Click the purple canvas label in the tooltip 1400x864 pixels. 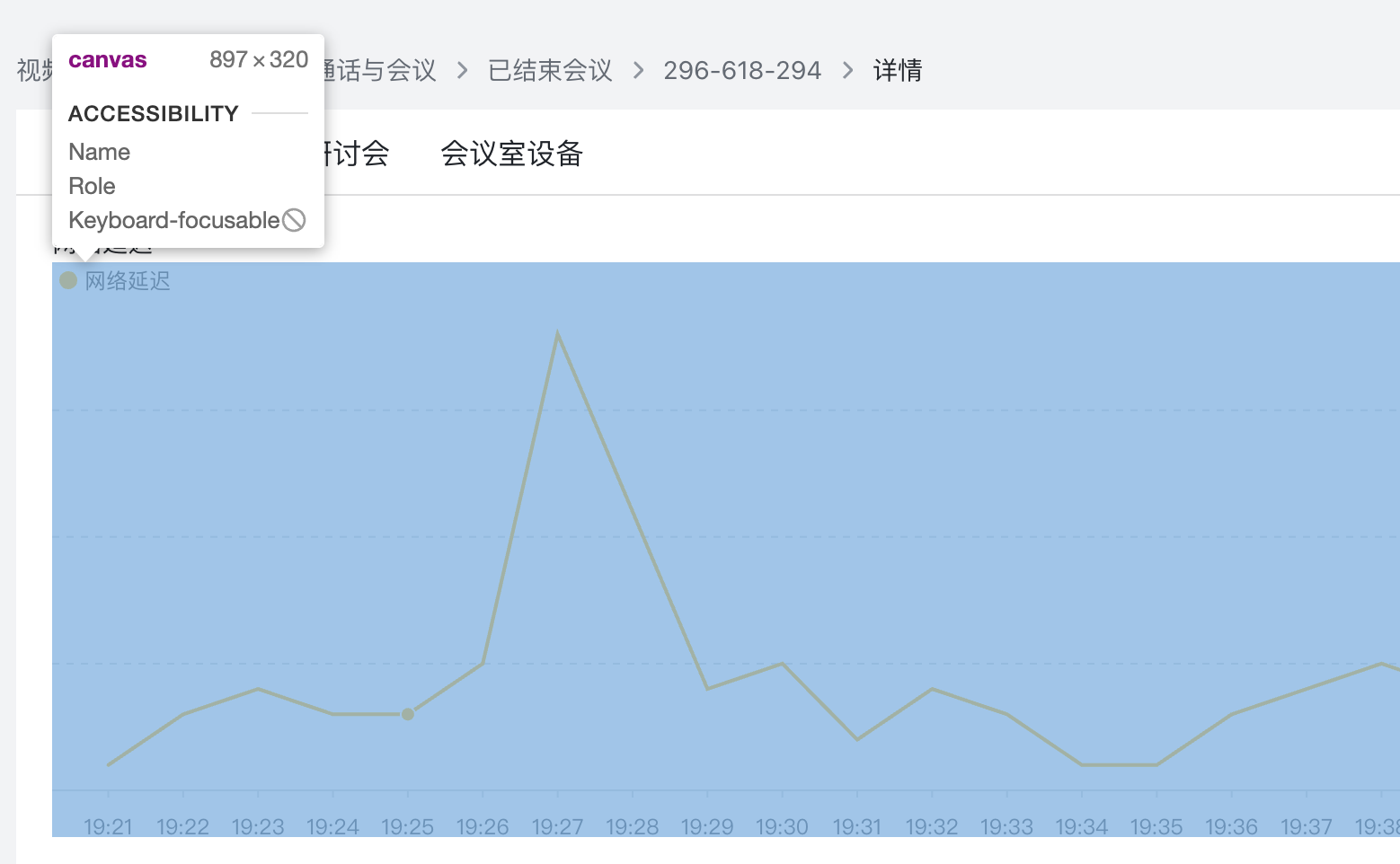(107, 59)
